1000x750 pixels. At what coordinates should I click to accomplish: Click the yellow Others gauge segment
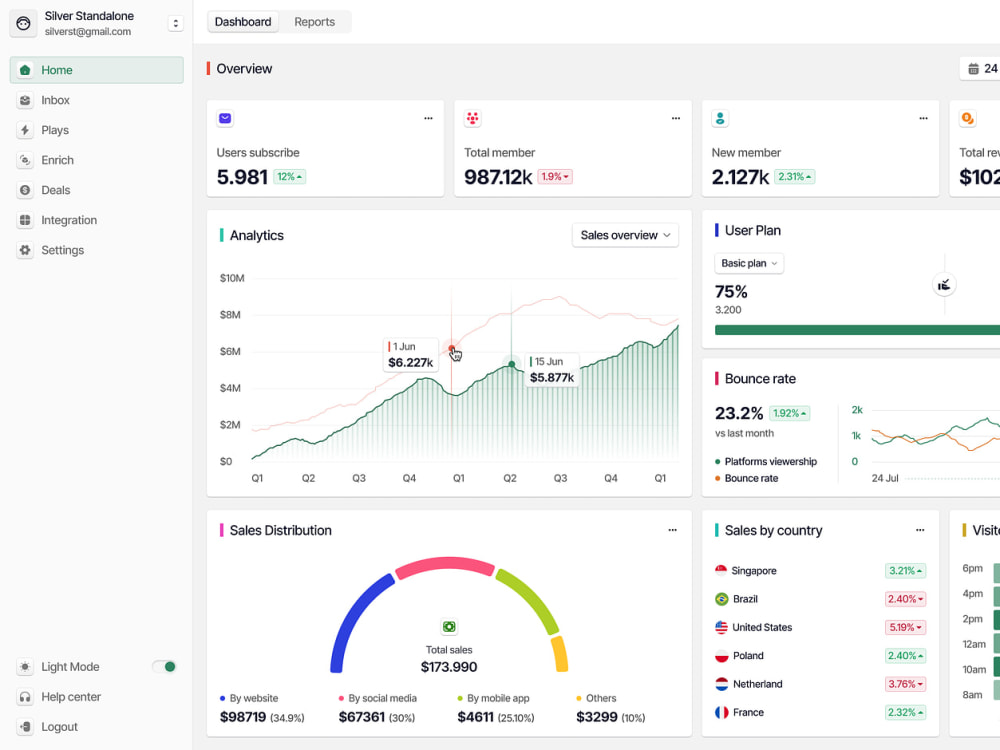(x=560, y=654)
